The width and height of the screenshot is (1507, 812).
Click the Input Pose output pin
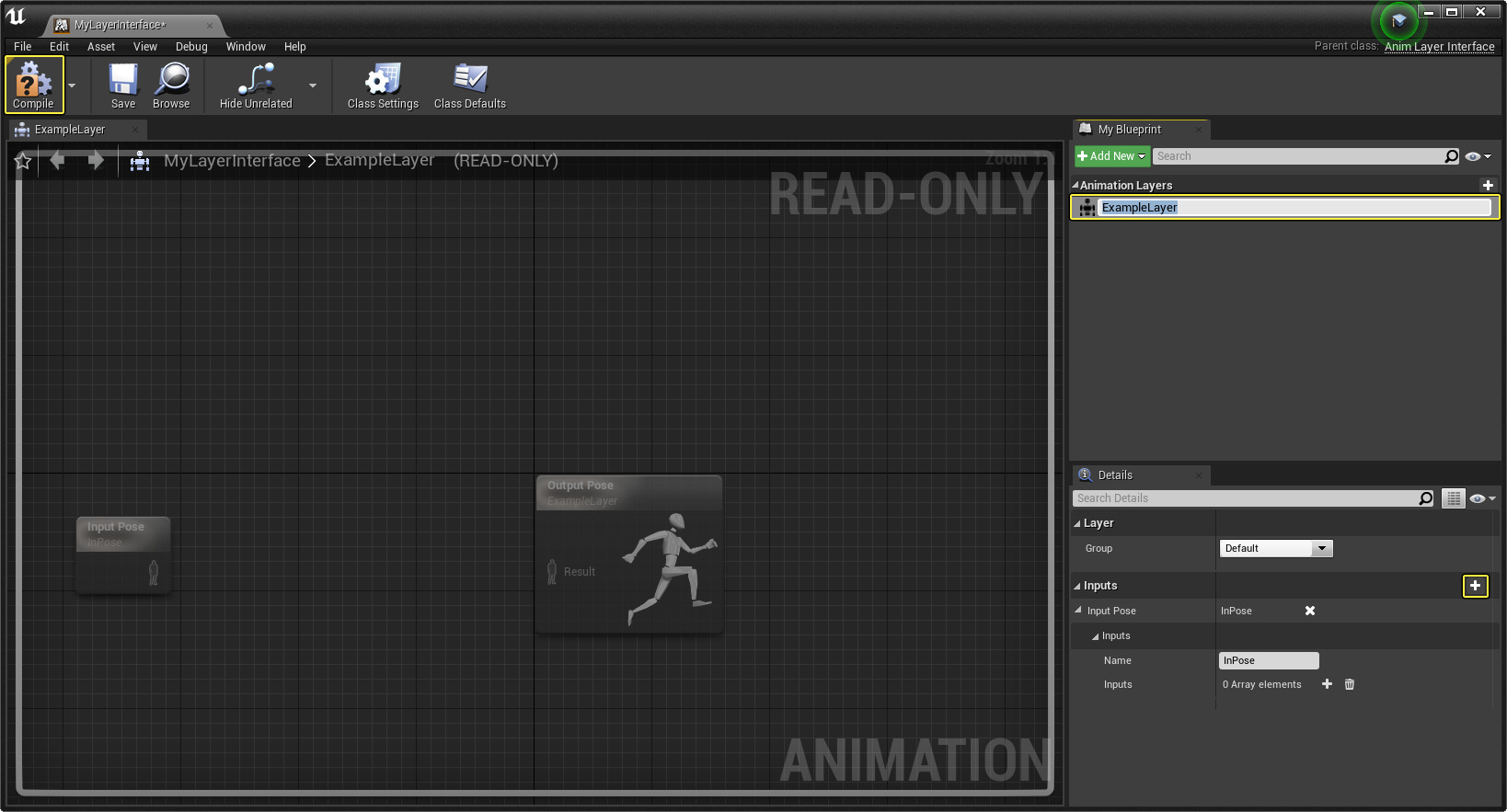pos(154,572)
